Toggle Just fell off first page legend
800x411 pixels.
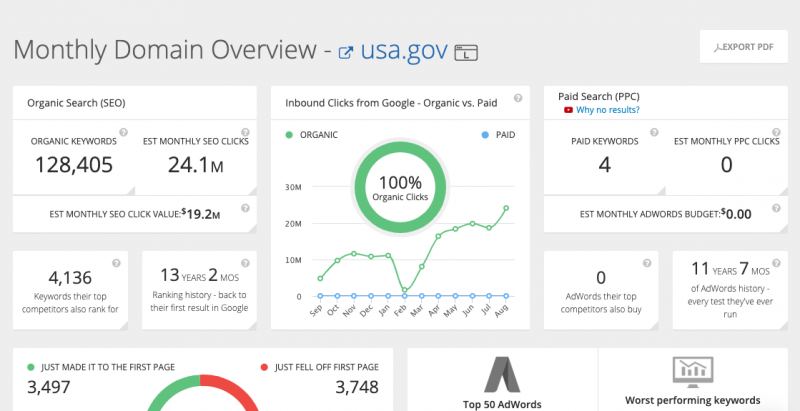320,367
